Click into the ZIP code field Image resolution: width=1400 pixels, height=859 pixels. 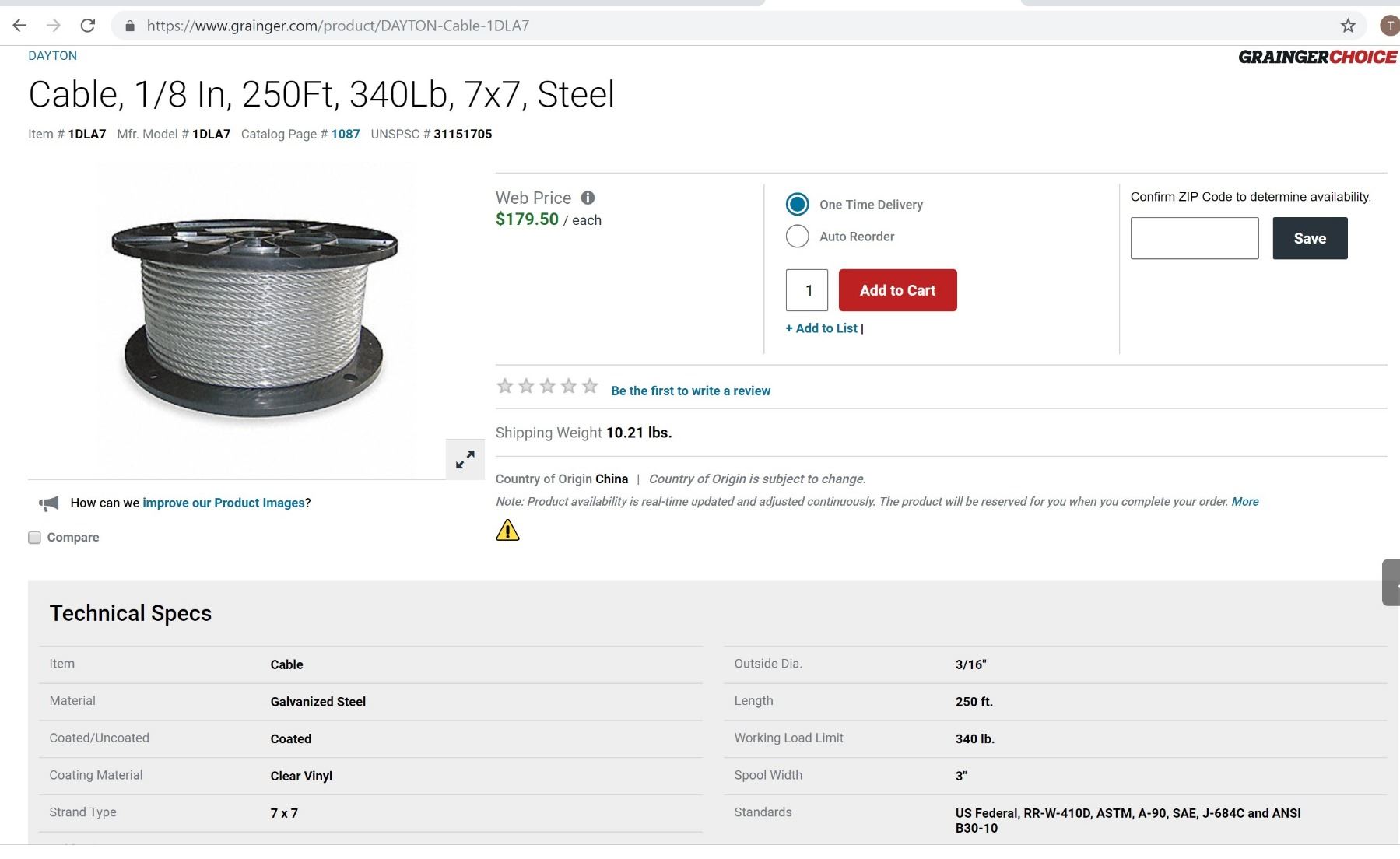(1194, 238)
